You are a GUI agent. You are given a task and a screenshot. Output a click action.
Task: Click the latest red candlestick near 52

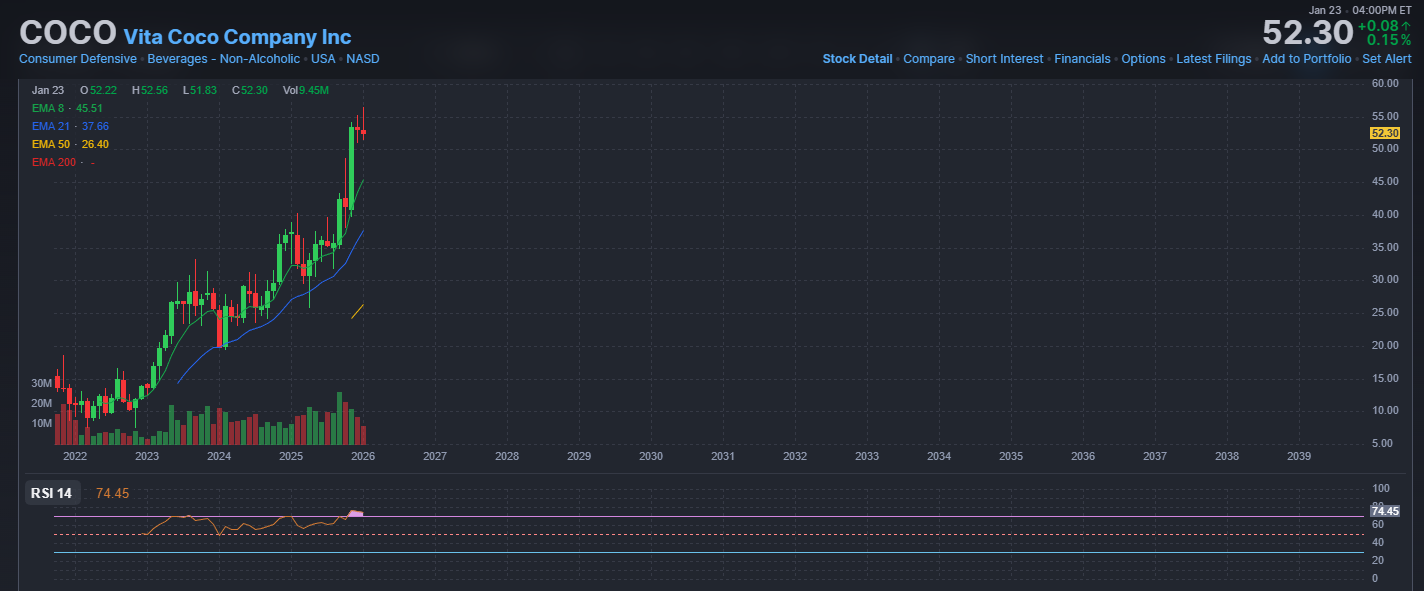(363, 132)
